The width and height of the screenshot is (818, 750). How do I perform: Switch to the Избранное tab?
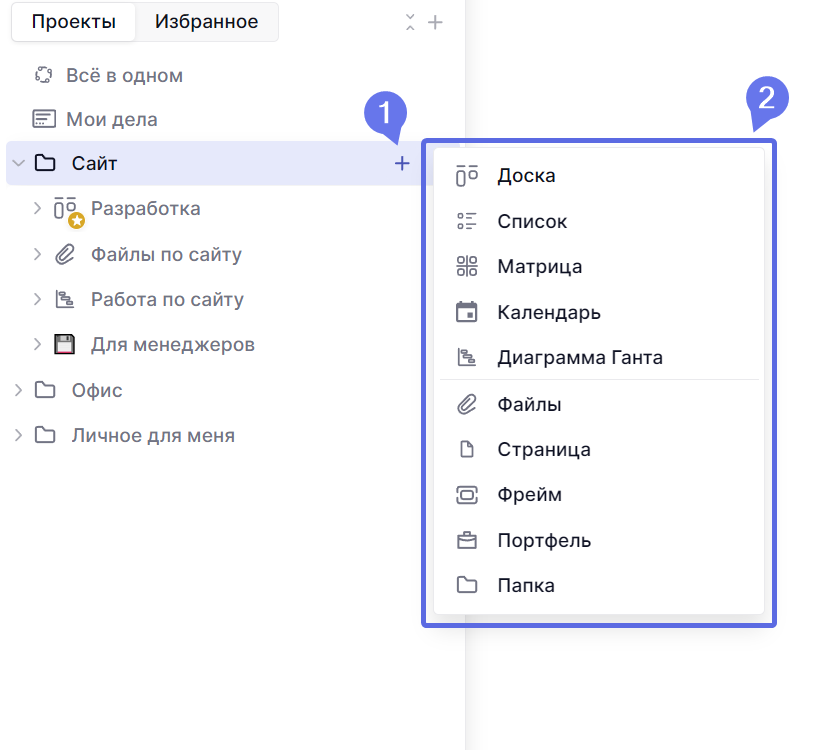click(x=206, y=22)
